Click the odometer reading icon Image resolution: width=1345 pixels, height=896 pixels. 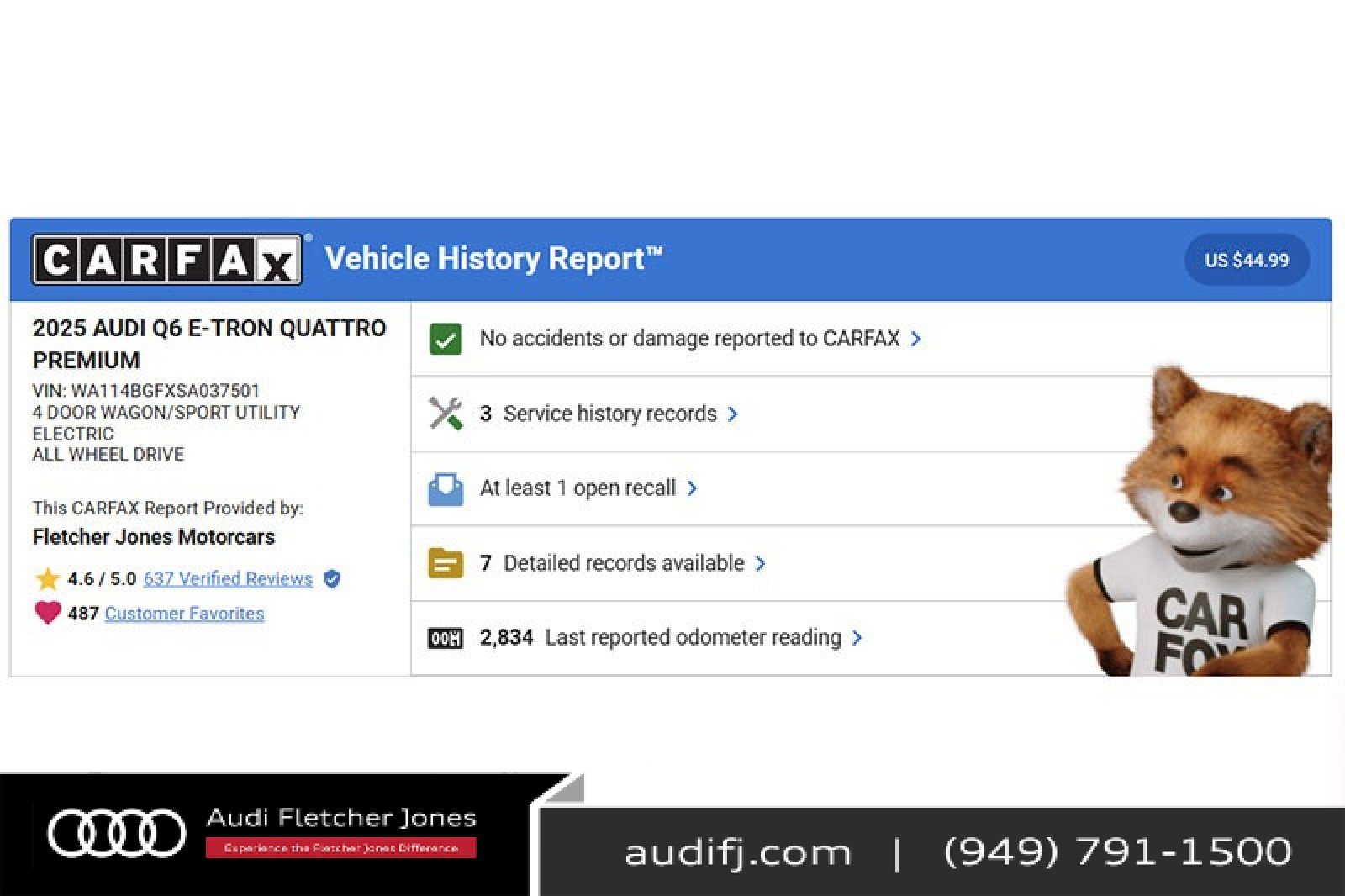coord(446,638)
